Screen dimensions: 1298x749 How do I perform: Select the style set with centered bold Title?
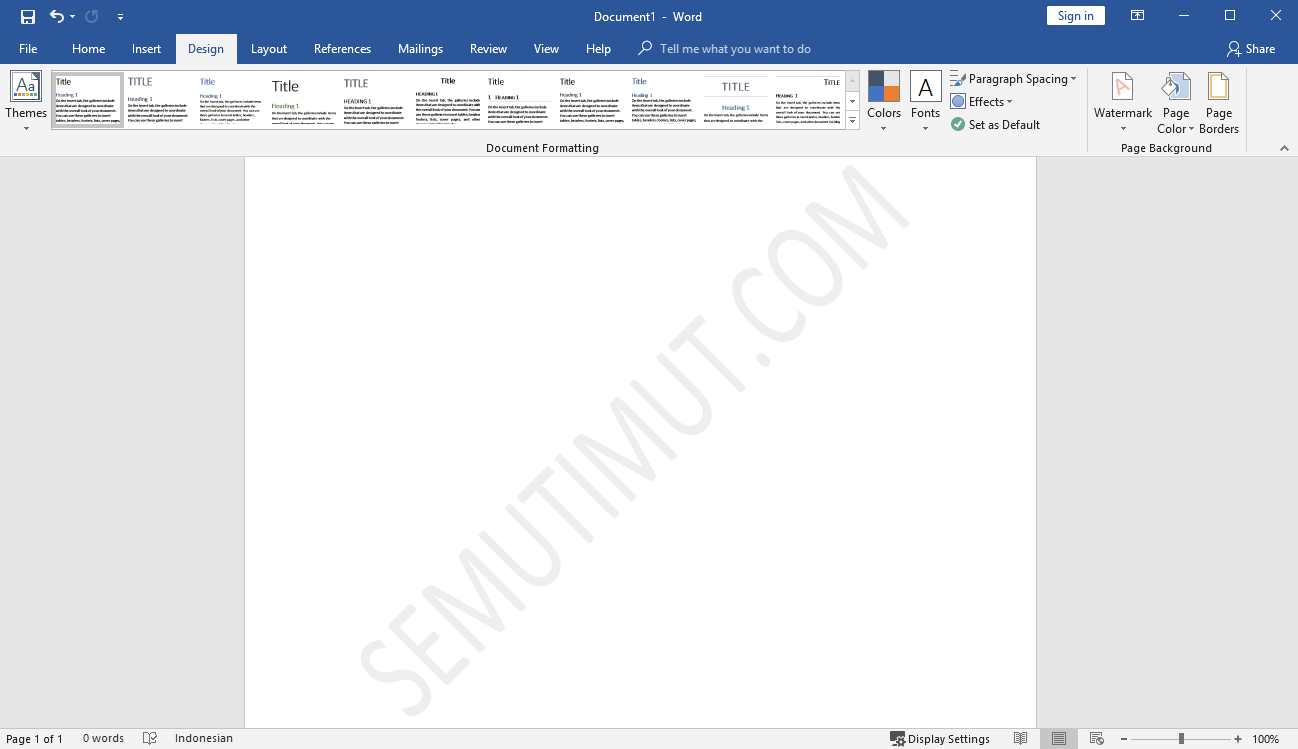coord(448,99)
